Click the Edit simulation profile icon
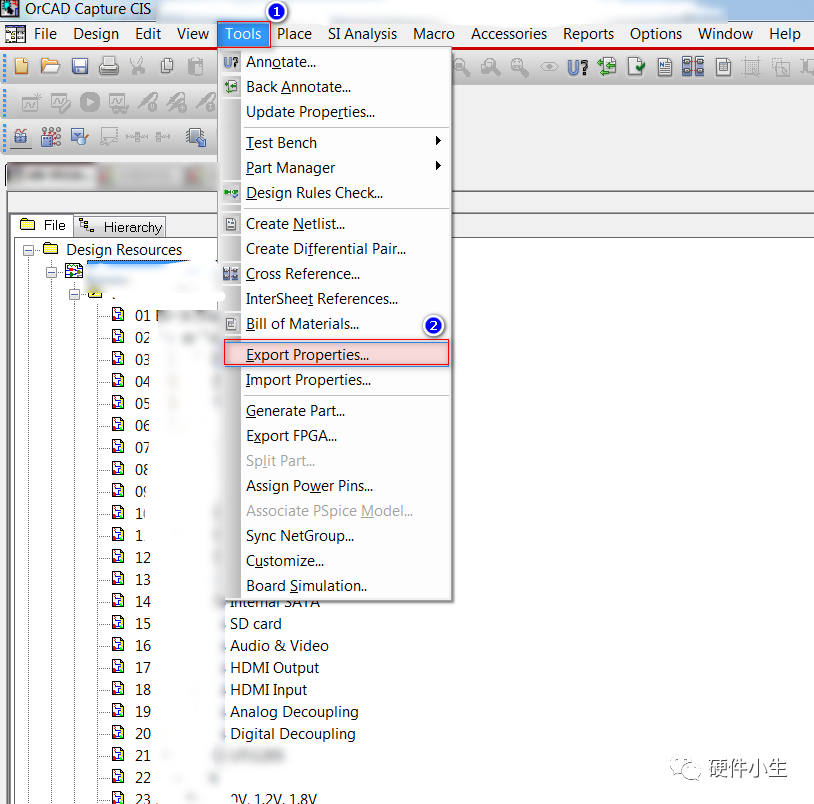The width and height of the screenshot is (814, 804). [60, 102]
